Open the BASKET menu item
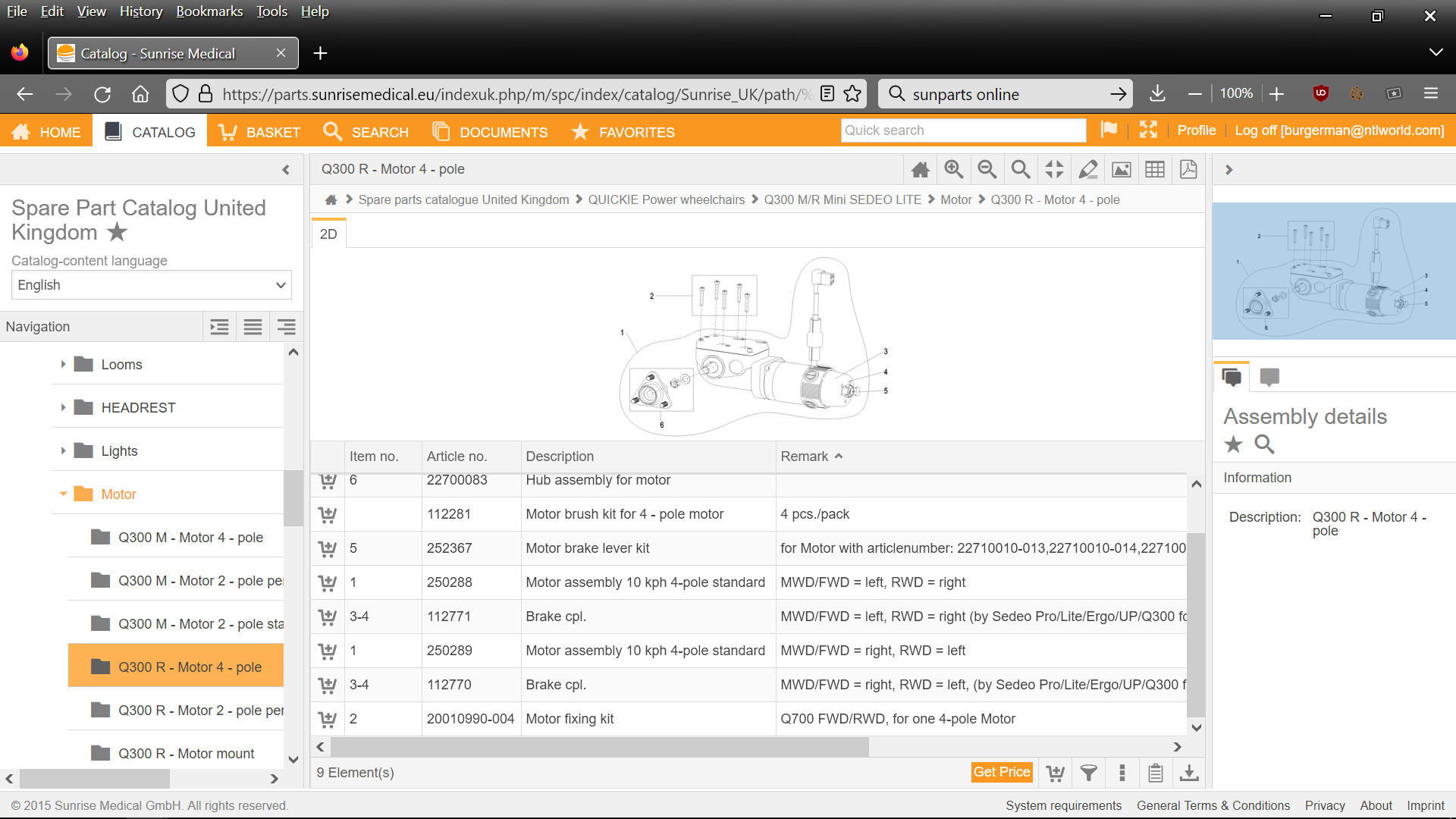Viewport: 1456px width, 819px height. click(259, 132)
